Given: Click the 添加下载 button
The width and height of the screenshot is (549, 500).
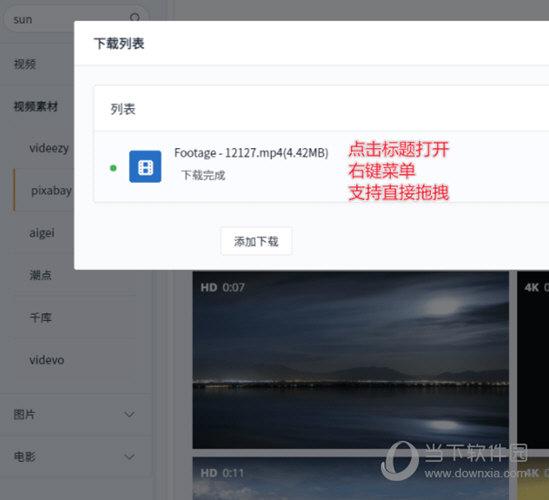Looking at the screenshot, I should 256,241.
